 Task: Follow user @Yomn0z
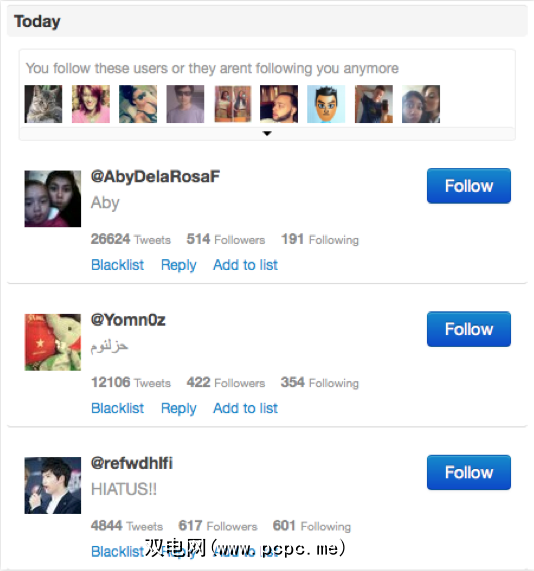[469, 329]
